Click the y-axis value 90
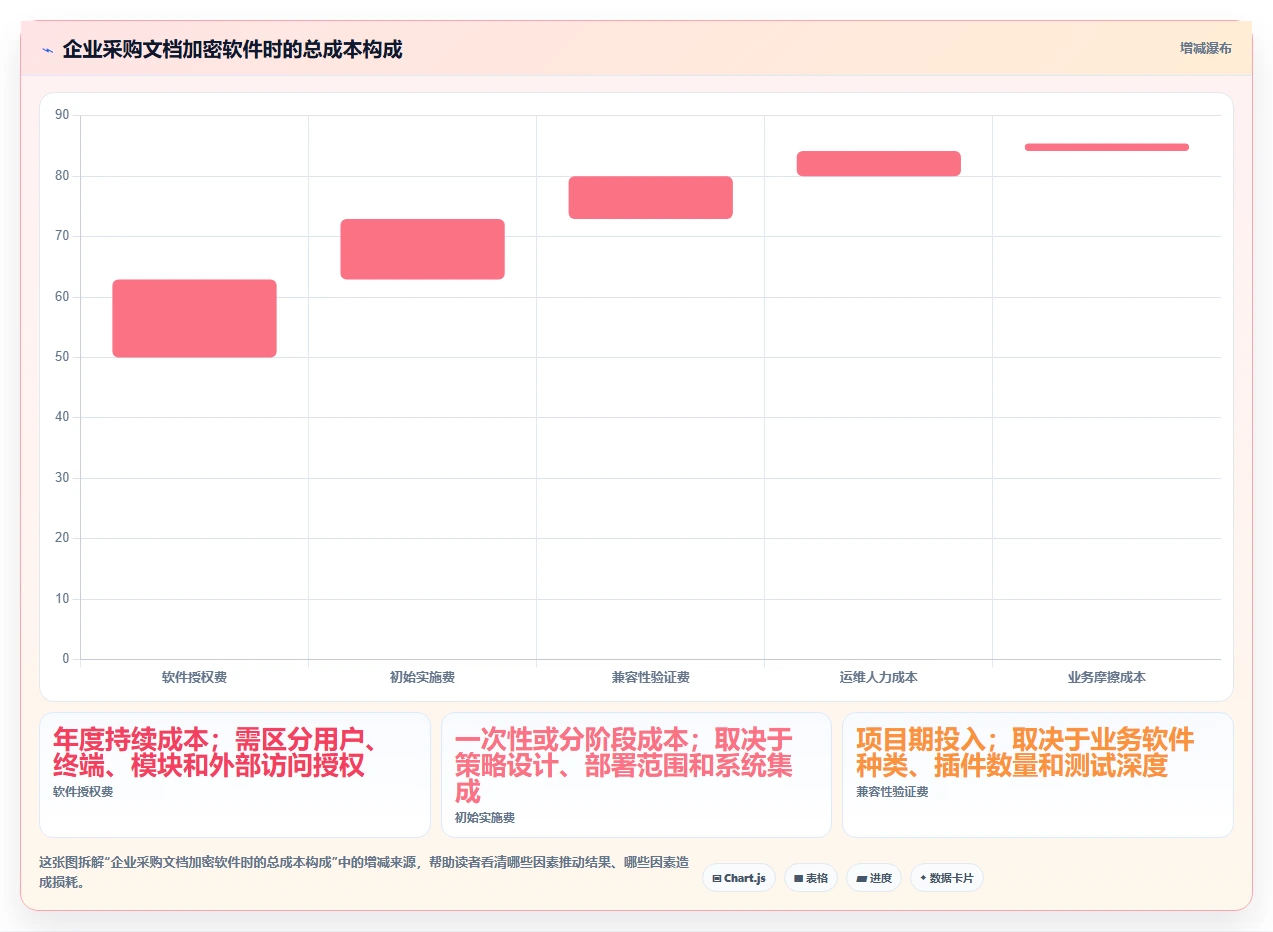This screenshot has width=1273, height=932. coord(62,115)
